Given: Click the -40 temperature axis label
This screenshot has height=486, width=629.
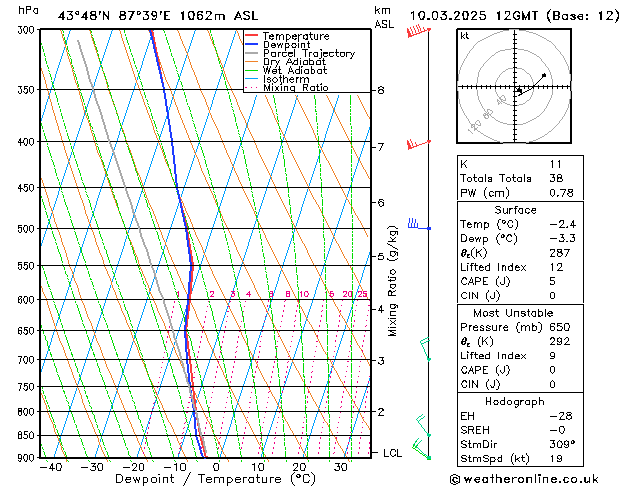Looking at the screenshot, I should click(x=51, y=467).
